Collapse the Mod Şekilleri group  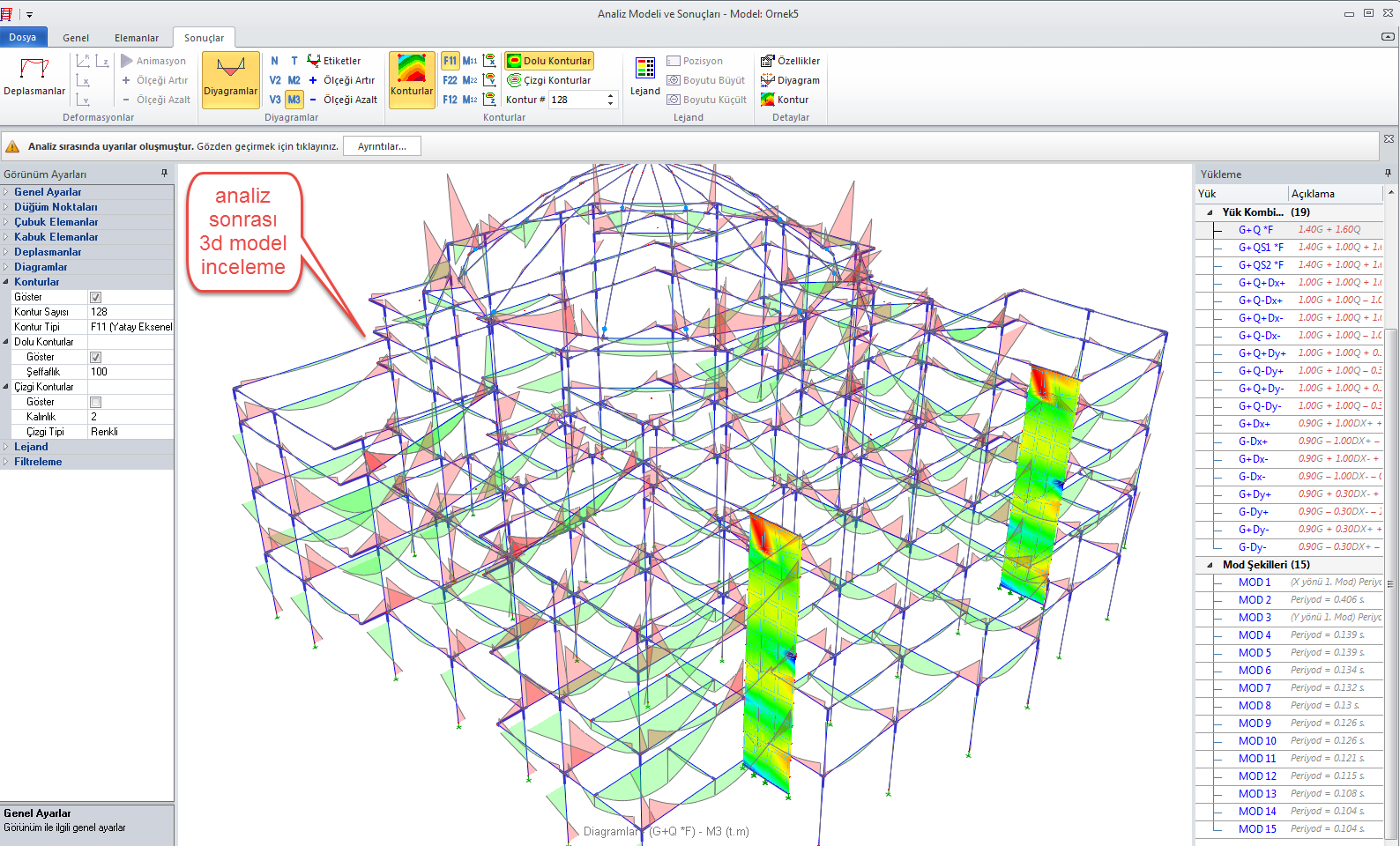tap(1209, 565)
